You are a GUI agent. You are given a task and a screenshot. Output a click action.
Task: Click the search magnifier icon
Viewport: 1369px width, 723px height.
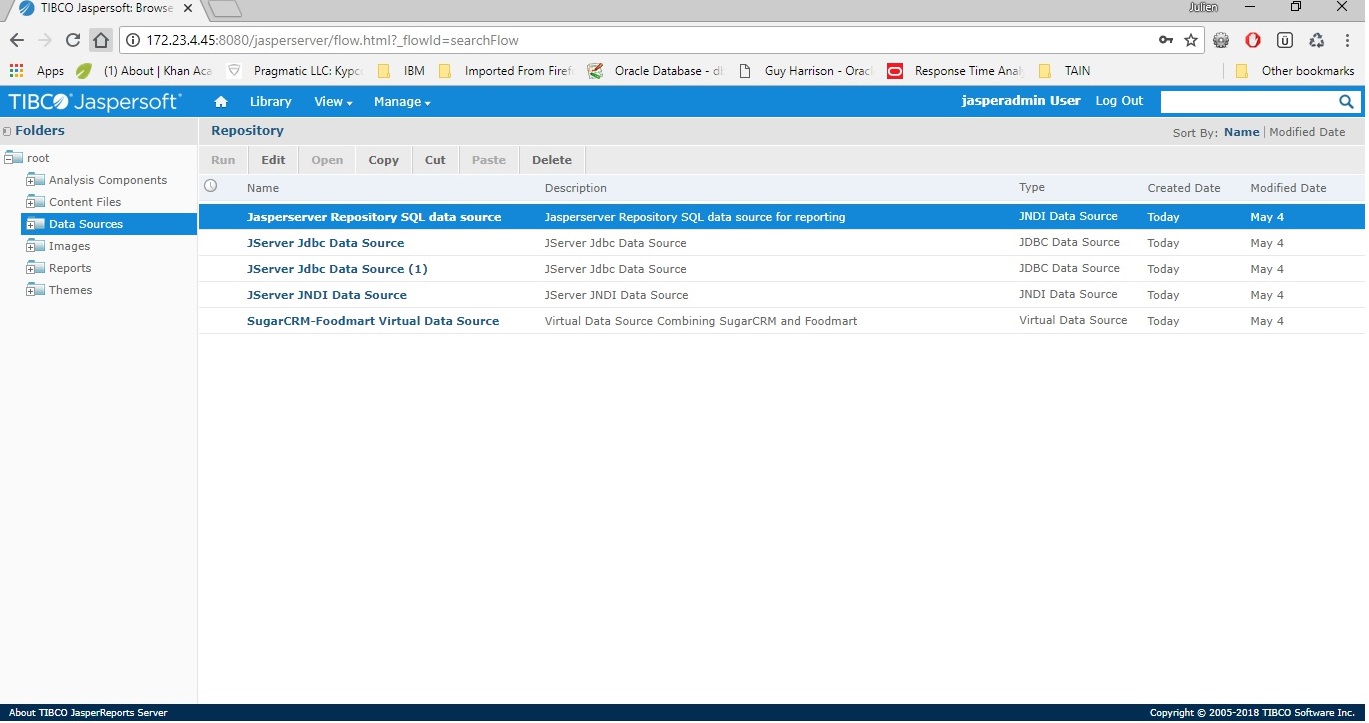click(x=1346, y=101)
